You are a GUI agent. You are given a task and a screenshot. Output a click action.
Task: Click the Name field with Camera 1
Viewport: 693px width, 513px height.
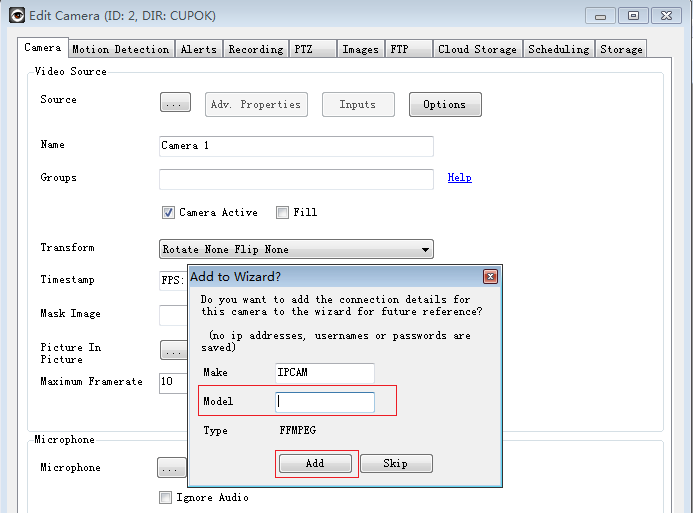296,146
